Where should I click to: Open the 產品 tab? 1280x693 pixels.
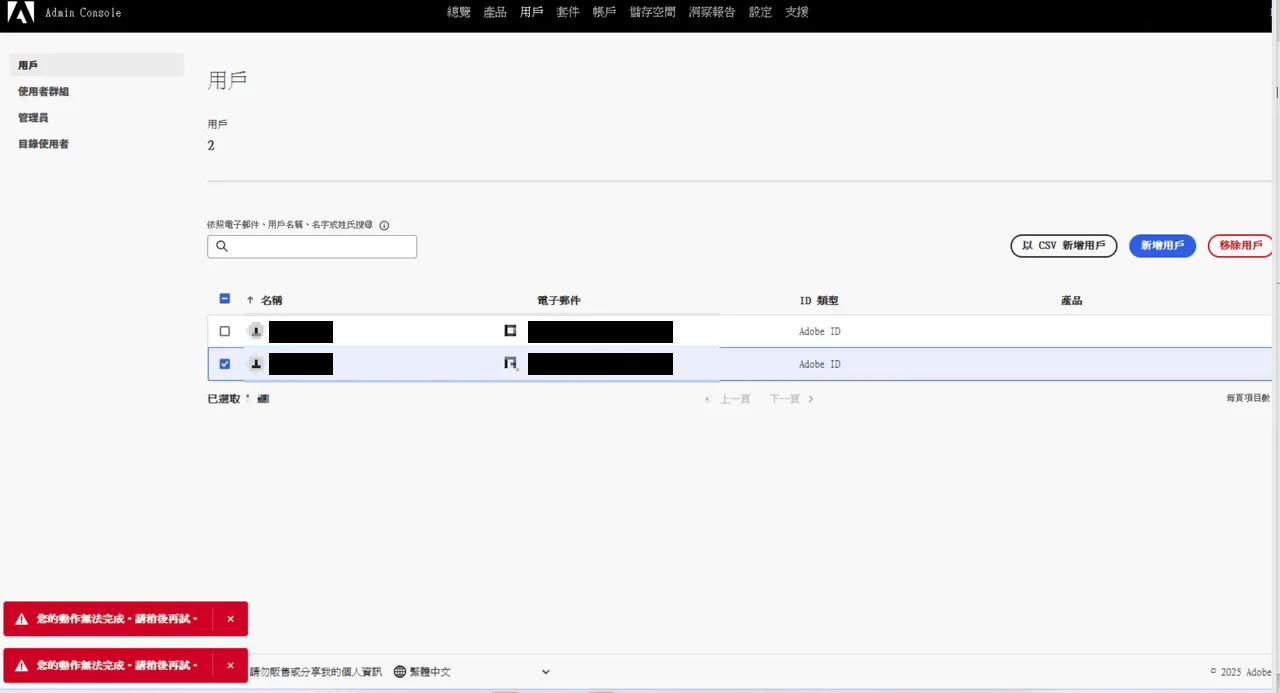495,13
